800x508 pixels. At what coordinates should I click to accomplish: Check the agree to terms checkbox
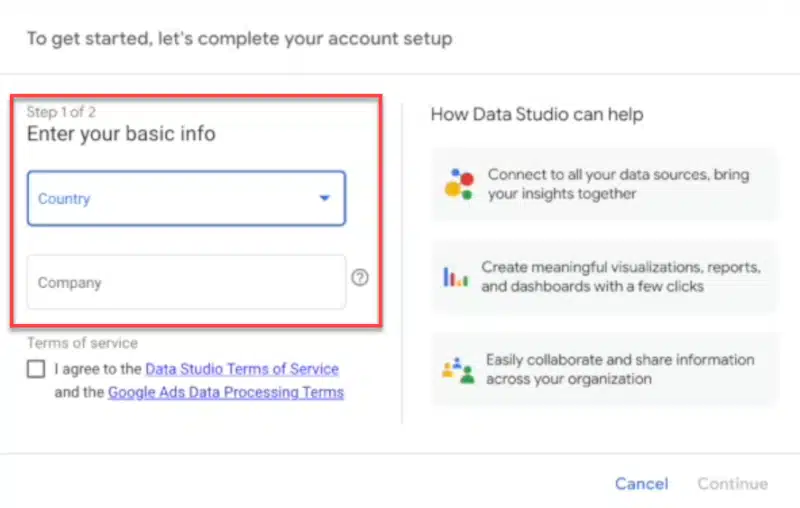tap(37, 369)
